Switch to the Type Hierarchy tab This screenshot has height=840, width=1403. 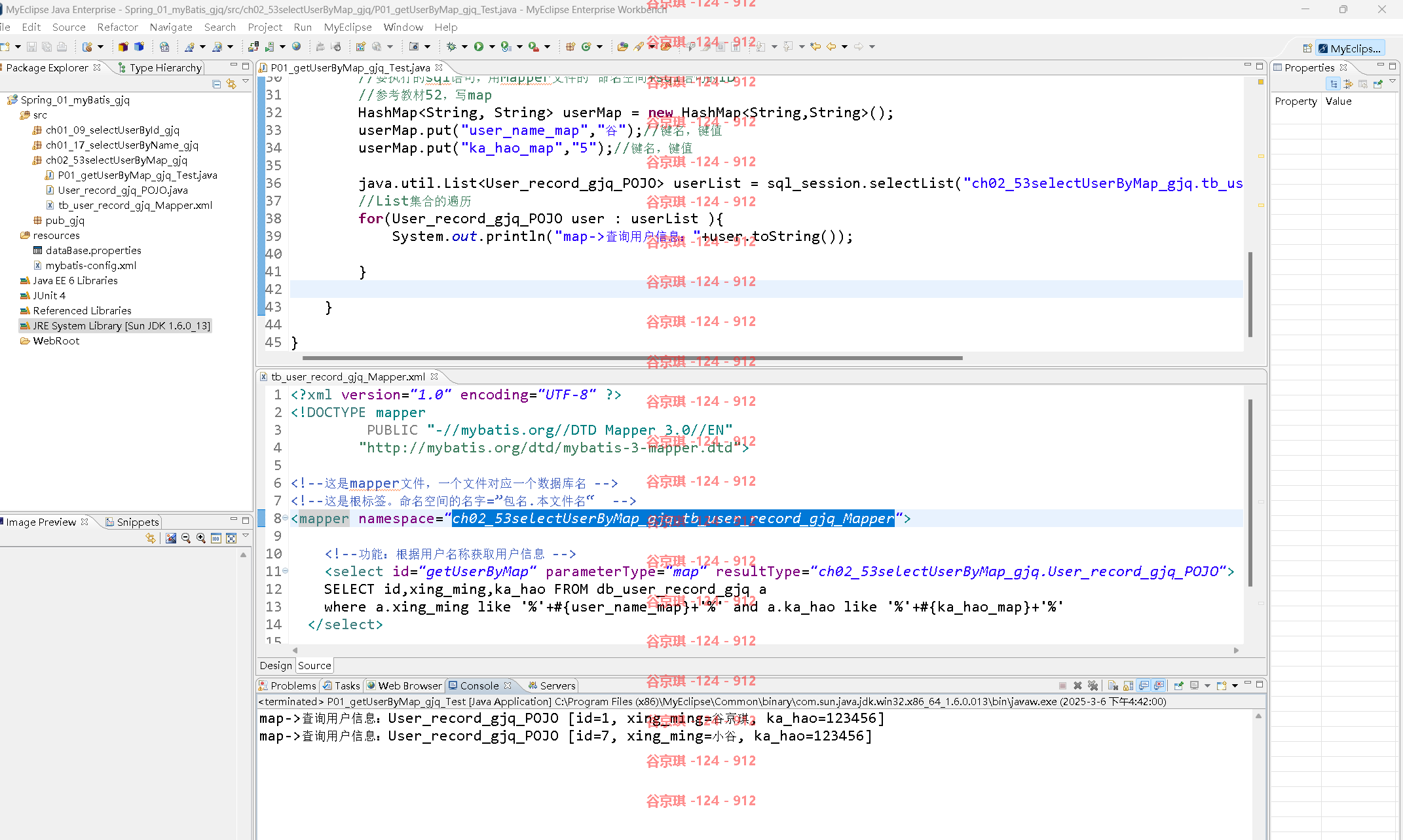pos(160,67)
